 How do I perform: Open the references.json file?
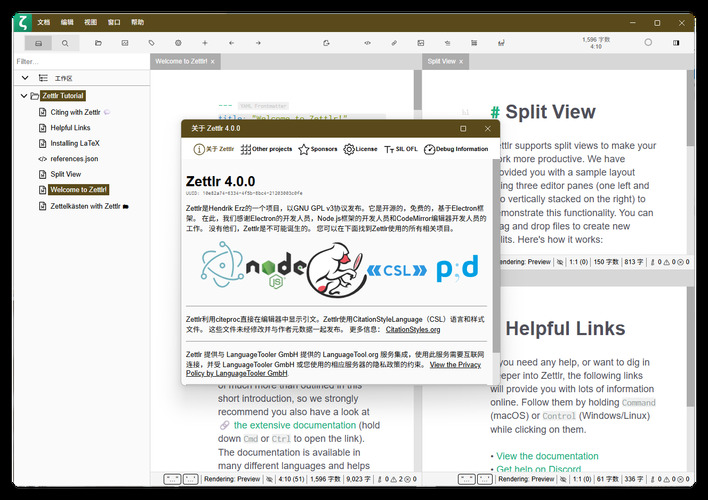point(74,158)
